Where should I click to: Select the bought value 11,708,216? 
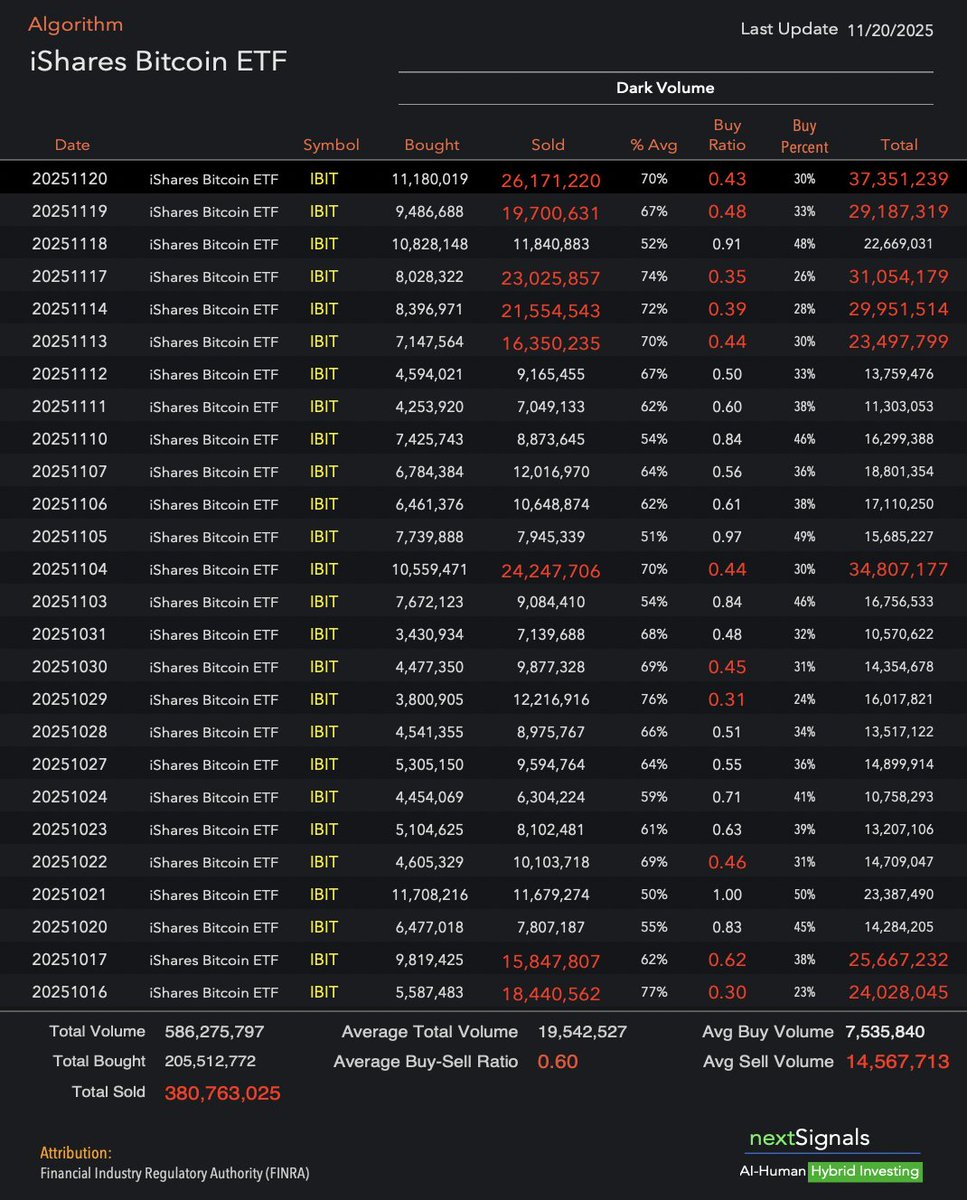(430, 894)
